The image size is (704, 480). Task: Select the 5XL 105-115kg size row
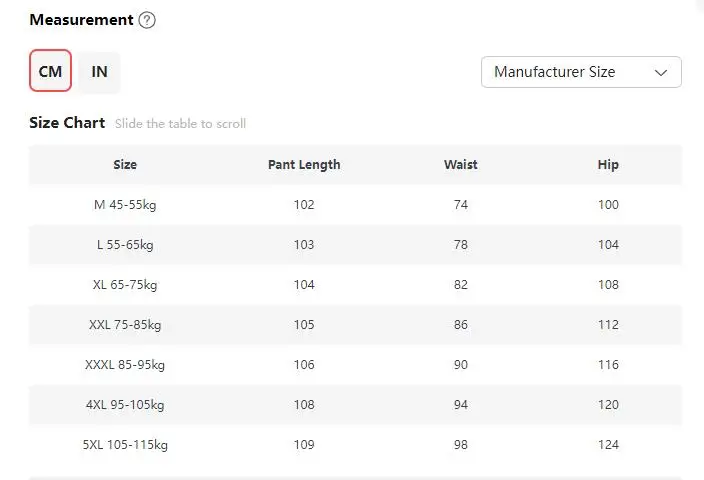coord(355,445)
